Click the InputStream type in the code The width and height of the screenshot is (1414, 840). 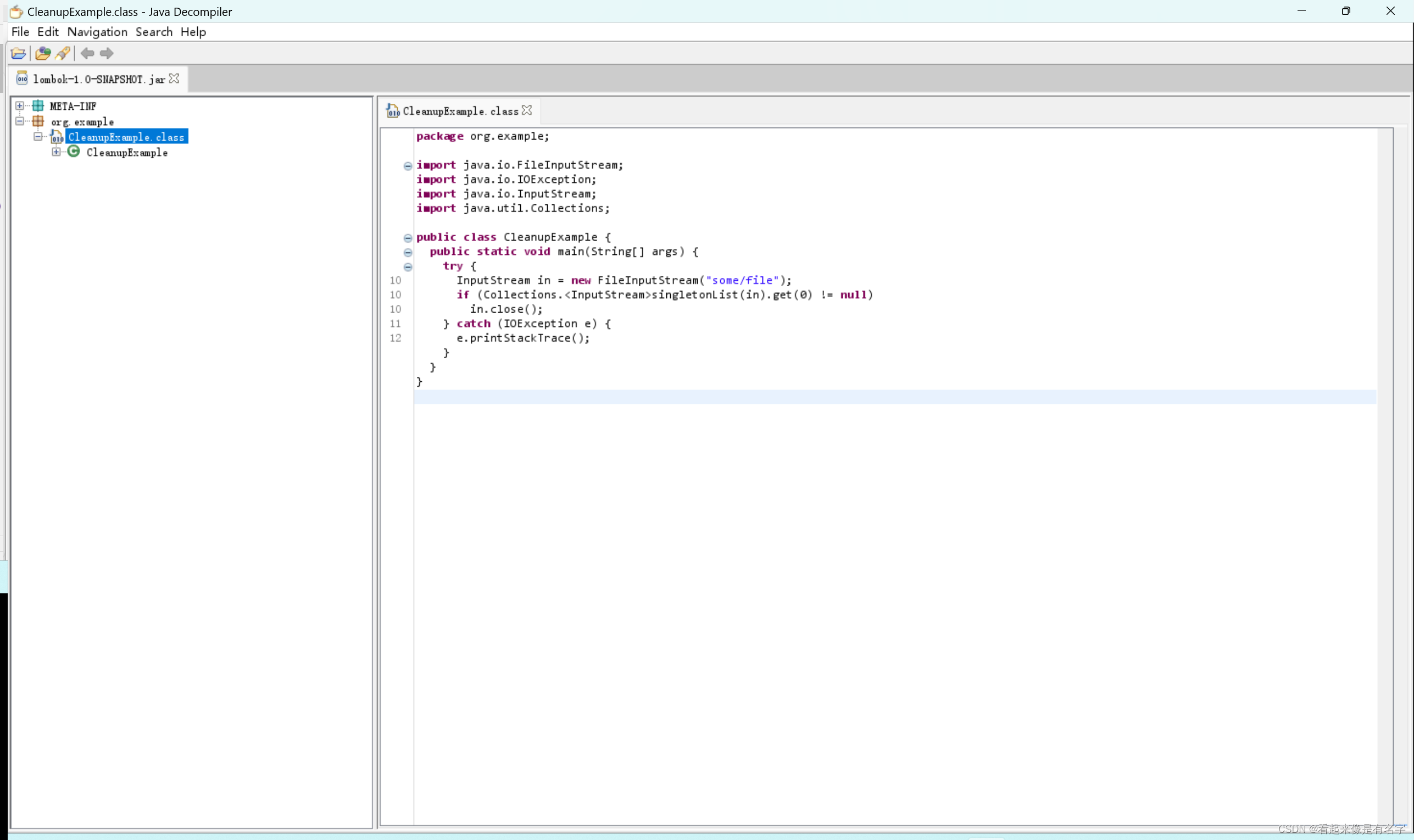[x=493, y=280]
